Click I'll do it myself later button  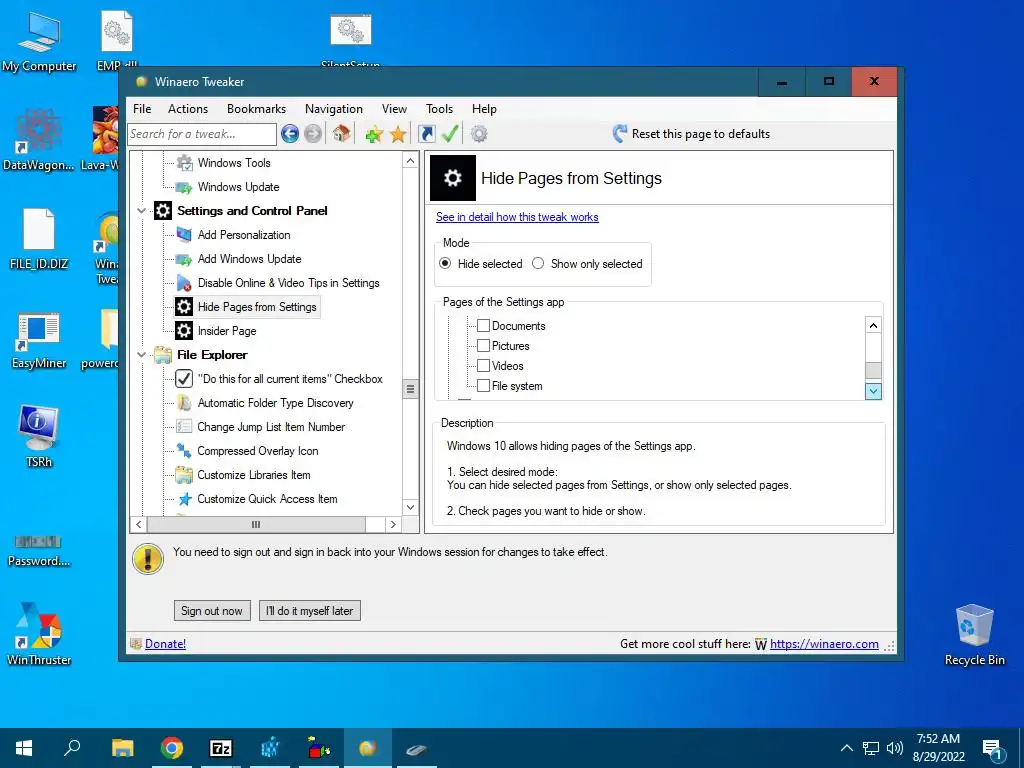pyautogui.click(x=310, y=611)
